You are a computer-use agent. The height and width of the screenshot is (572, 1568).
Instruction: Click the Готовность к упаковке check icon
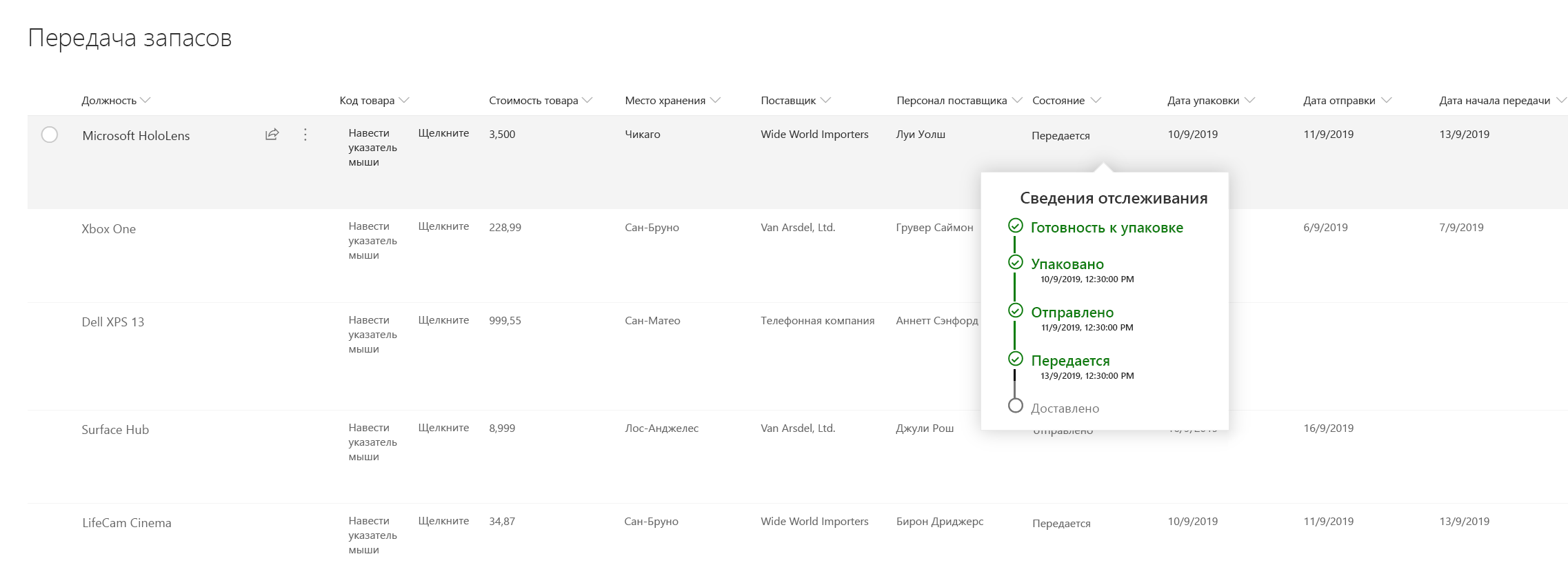click(1015, 226)
